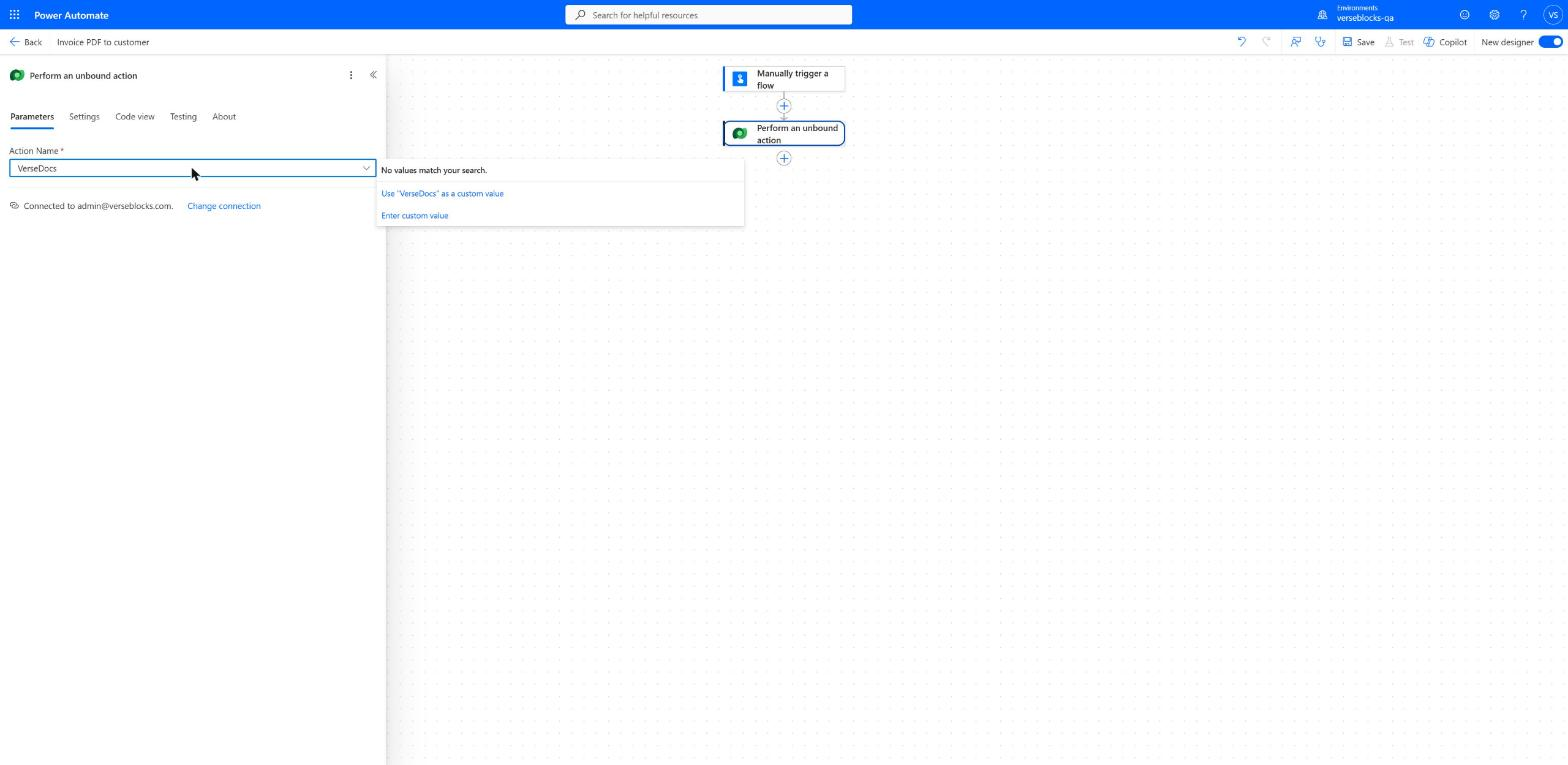
Task: Click the Dataverse icon on the canvas action card
Action: 740,134
